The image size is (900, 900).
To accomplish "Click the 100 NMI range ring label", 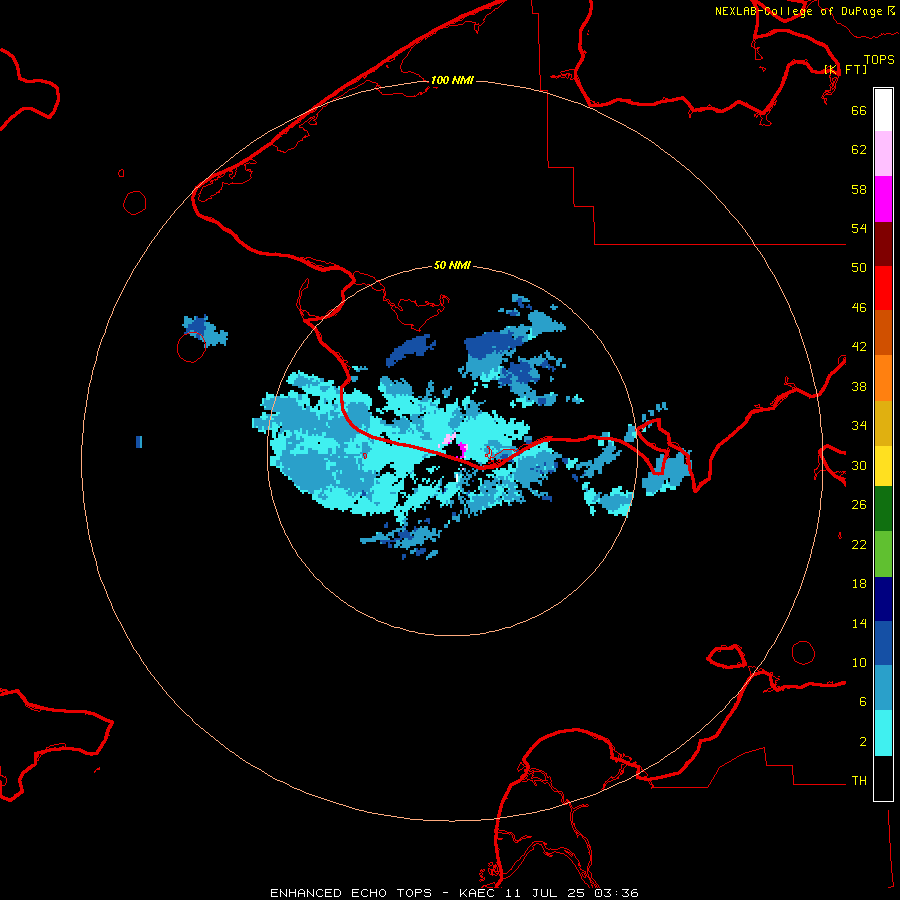I will pos(452,80).
